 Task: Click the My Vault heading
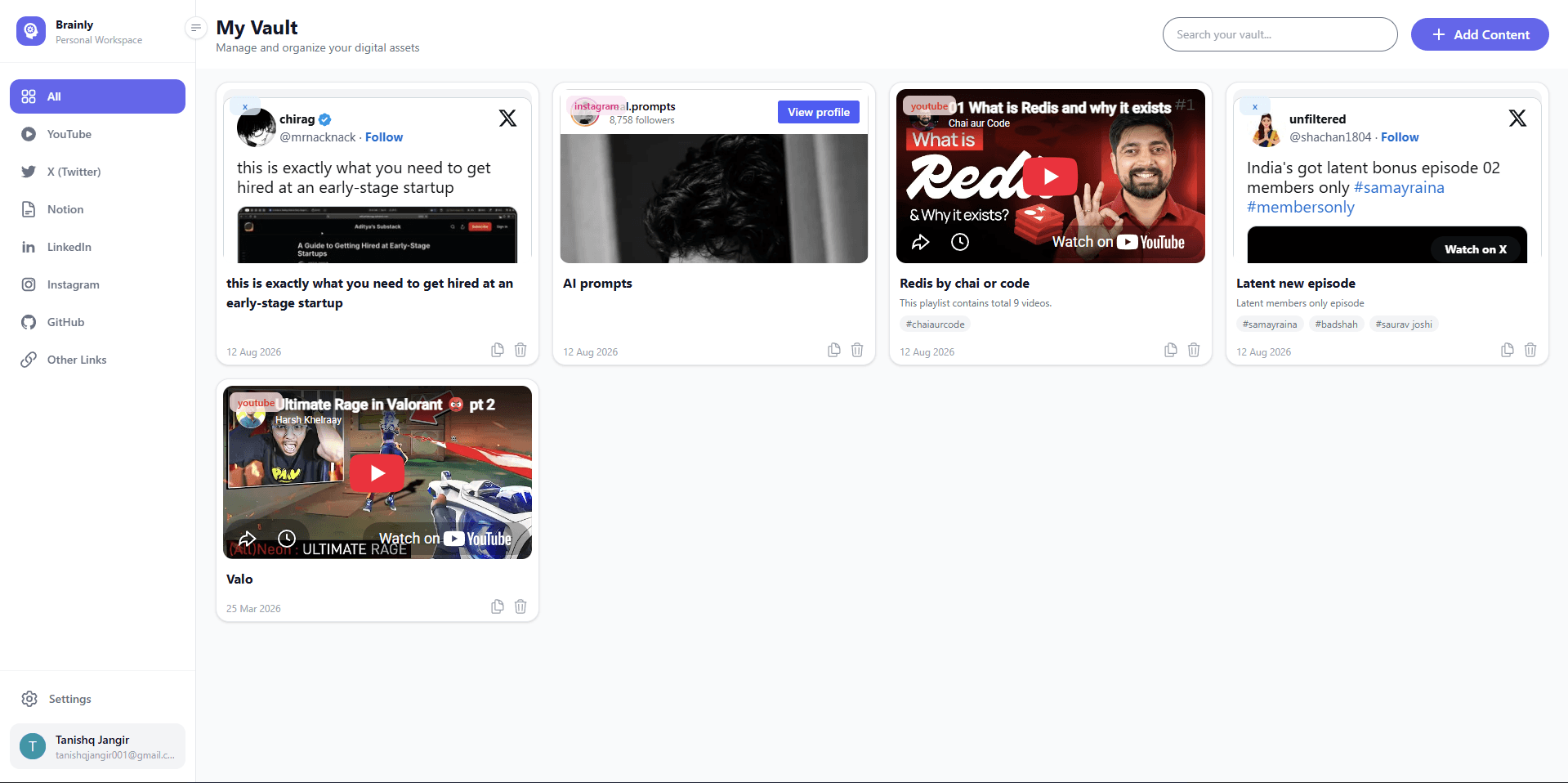point(257,28)
